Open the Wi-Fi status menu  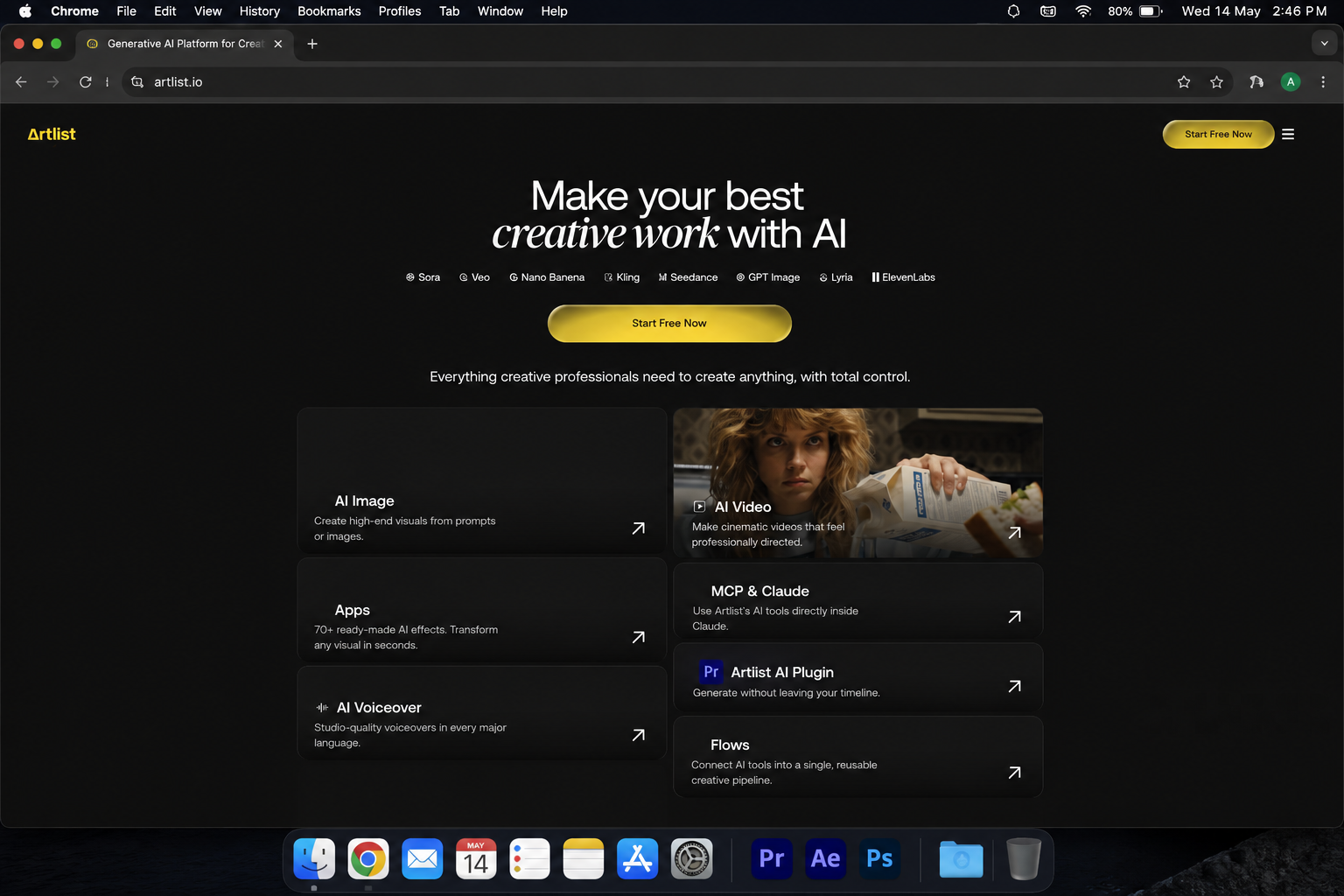pos(1083,11)
